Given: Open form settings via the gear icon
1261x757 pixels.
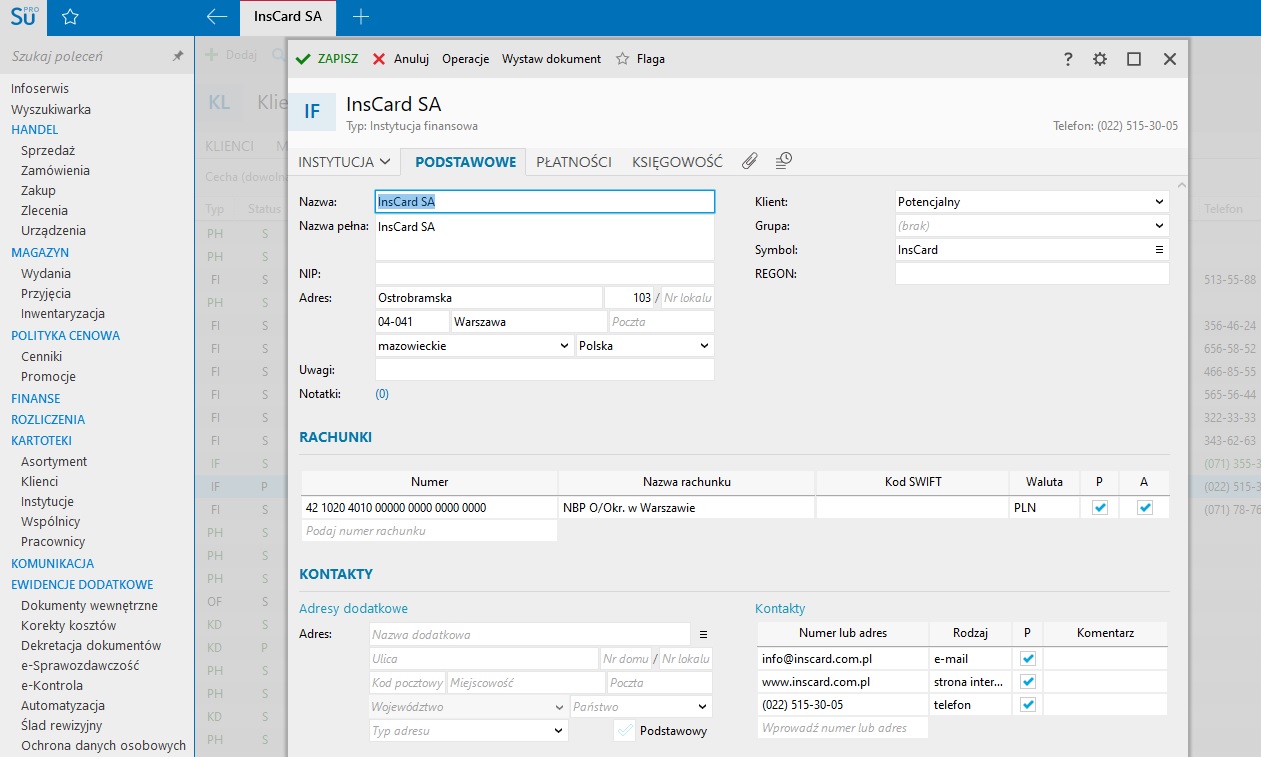Looking at the screenshot, I should click(1100, 59).
